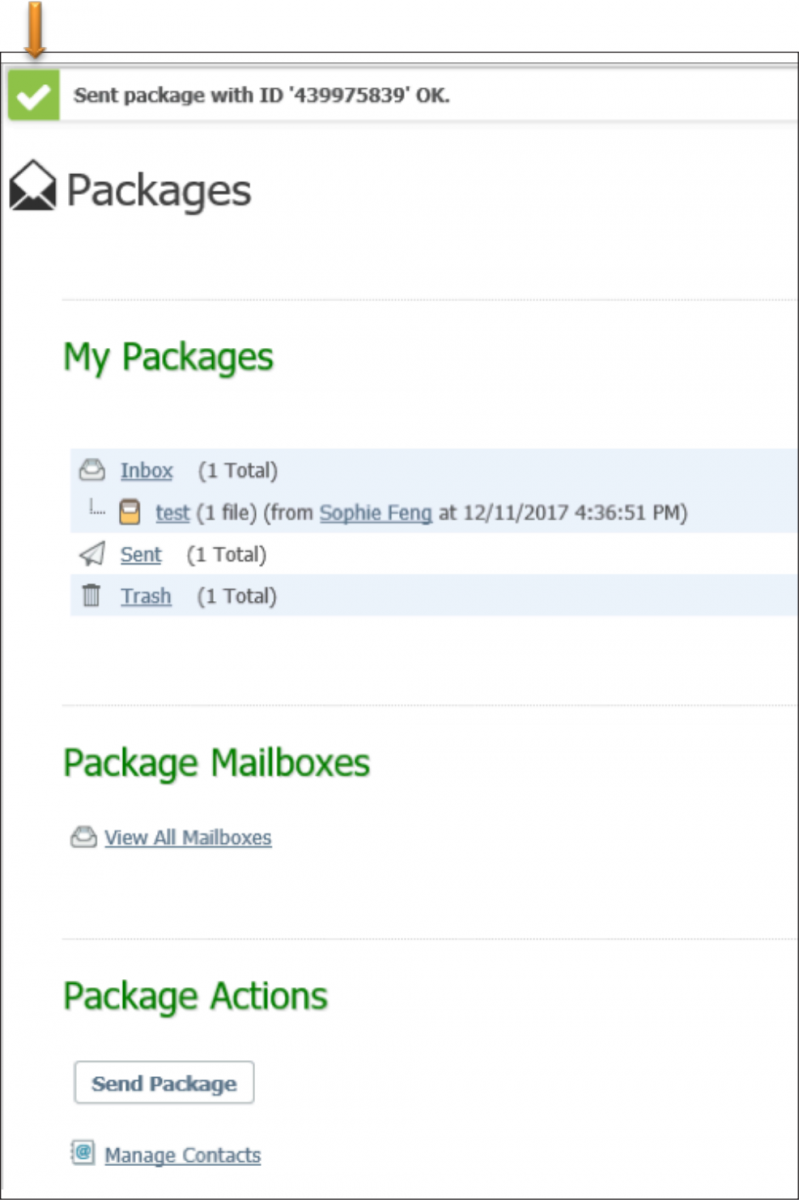Click the yellow test package icon

[x=129, y=513]
